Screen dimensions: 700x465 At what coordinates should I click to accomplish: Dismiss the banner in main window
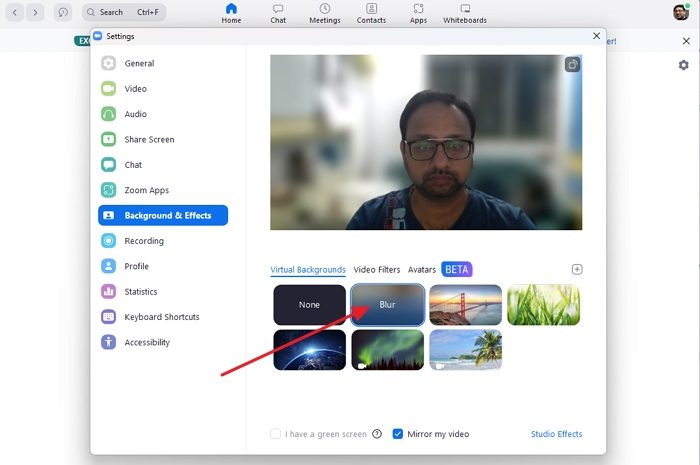click(686, 41)
